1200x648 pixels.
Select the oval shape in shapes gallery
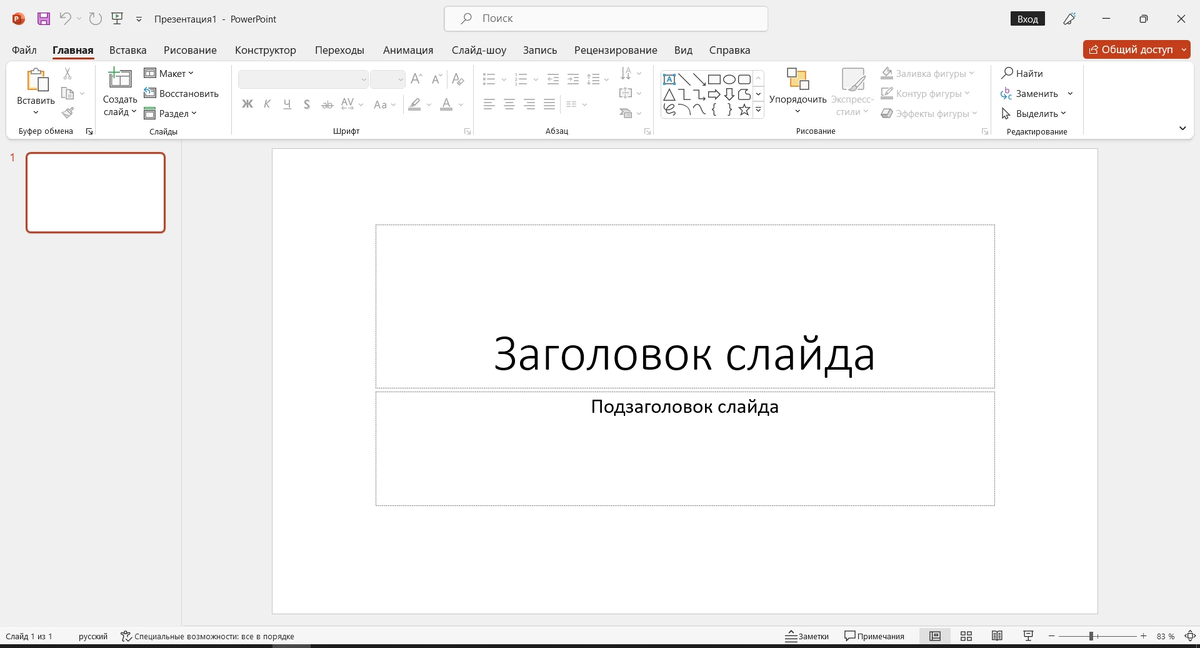(729, 79)
